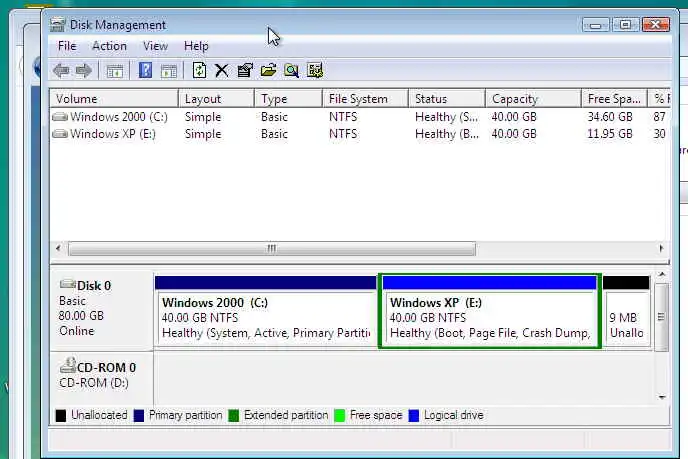Click the Healthy (S... status cell
Screen dimensions: 688x459
point(446,117)
